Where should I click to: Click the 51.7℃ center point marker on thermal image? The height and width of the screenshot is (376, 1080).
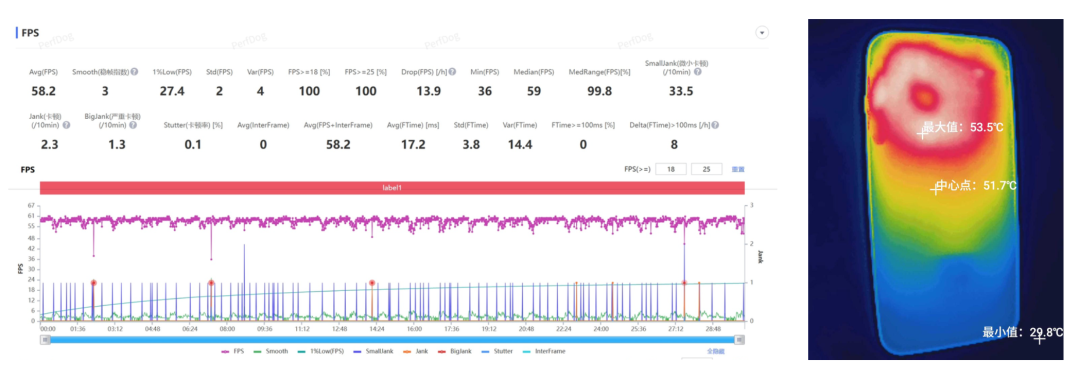coord(936,189)
